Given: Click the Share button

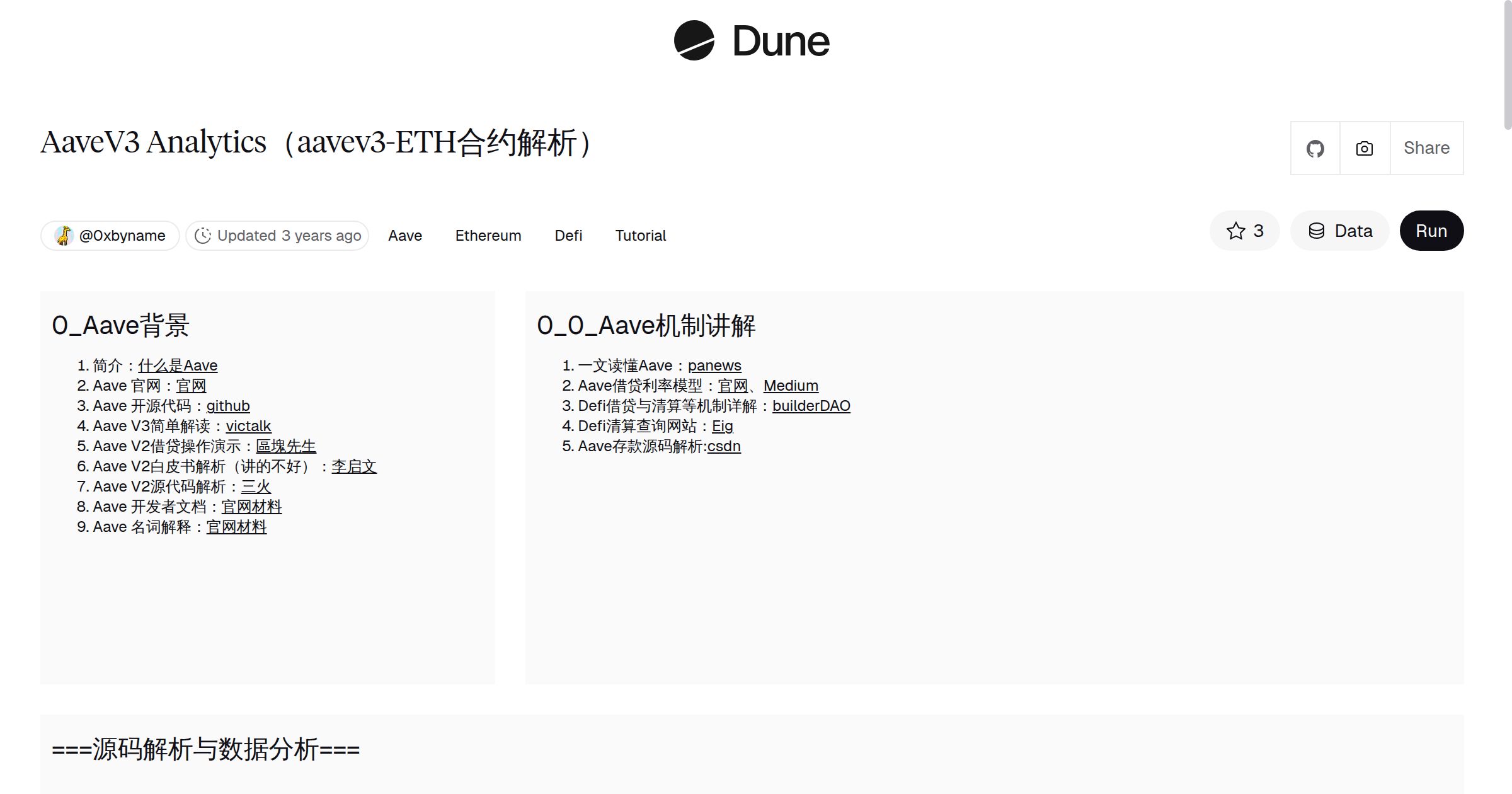Looking at the screenshot, I should click(x=1426, y=147).
